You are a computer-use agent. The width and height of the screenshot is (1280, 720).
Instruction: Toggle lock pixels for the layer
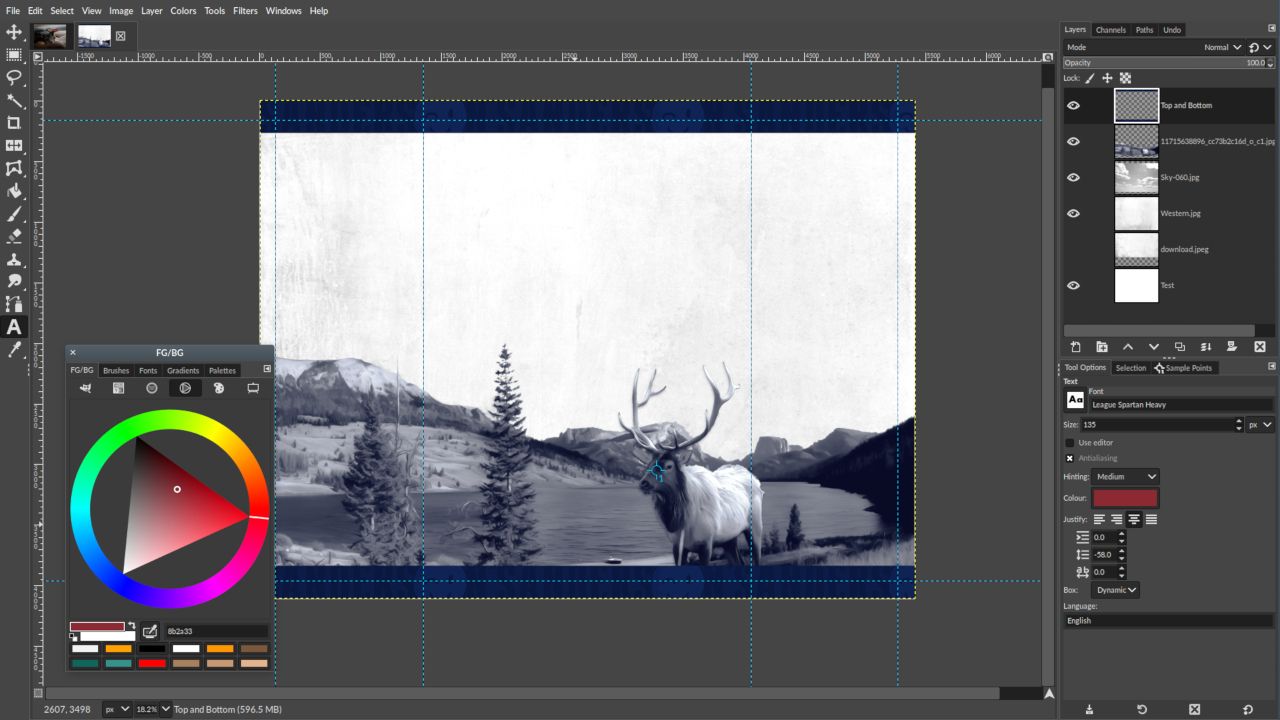pyautogui.click(x=1090, y=78)
